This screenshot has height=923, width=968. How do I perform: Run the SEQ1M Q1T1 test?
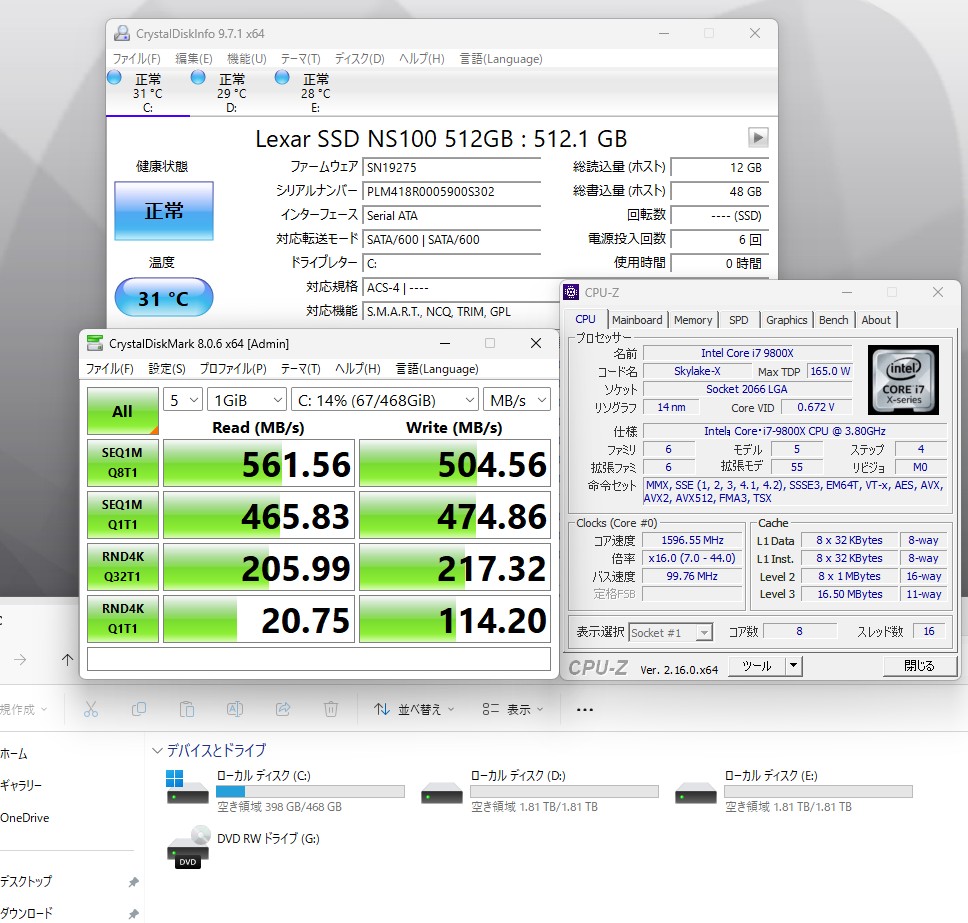pyautogui.click(x=123, y=514)
